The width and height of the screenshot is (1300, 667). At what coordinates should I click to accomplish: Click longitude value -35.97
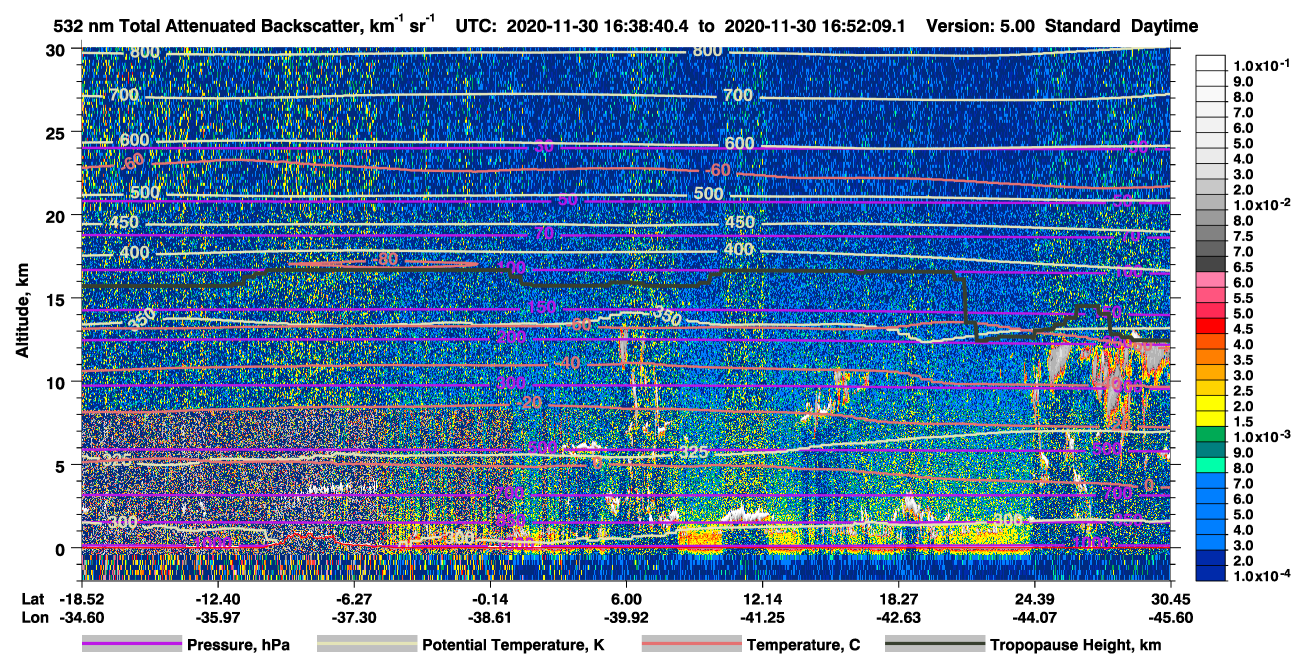click(x=217, y=618)
